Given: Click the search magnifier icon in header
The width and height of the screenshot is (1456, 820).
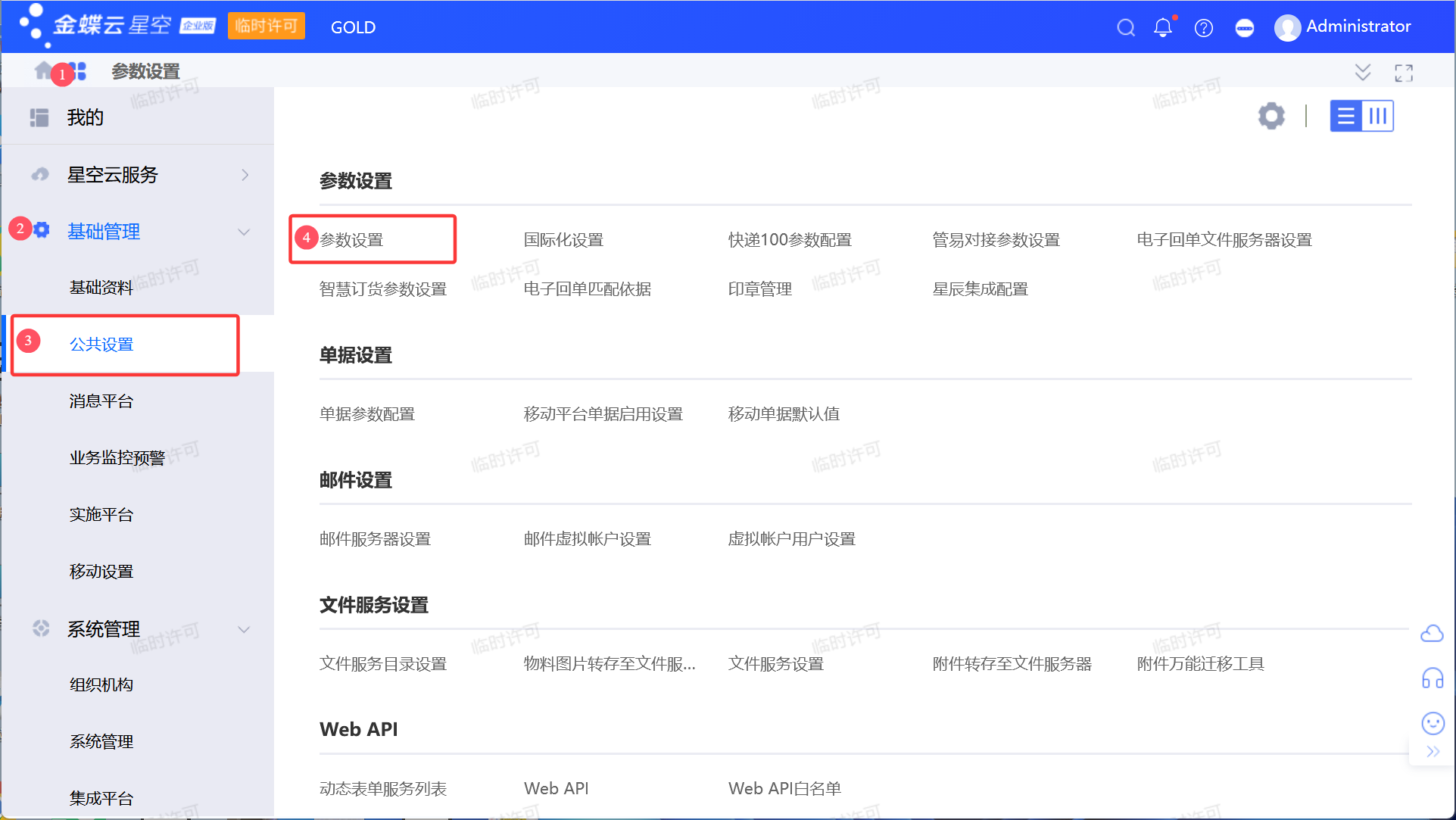Looking at the screenshot, I should (1126, 28).
